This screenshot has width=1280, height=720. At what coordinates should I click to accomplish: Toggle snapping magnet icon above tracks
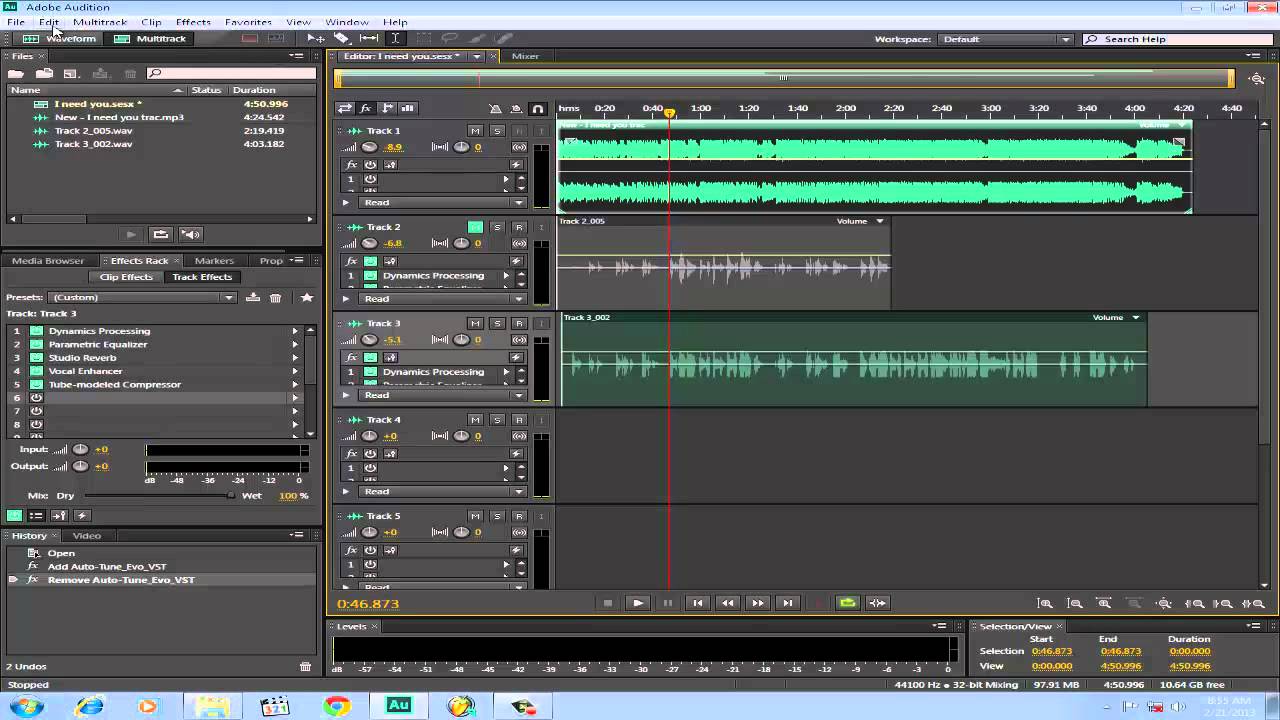(538, 108)
